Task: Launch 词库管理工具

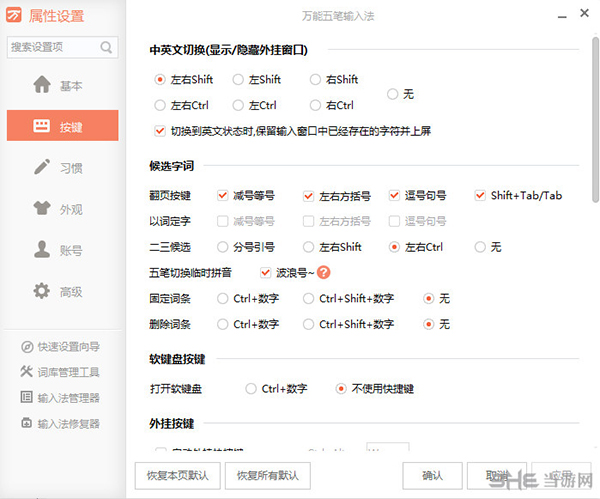Action: tap(68, 372)
